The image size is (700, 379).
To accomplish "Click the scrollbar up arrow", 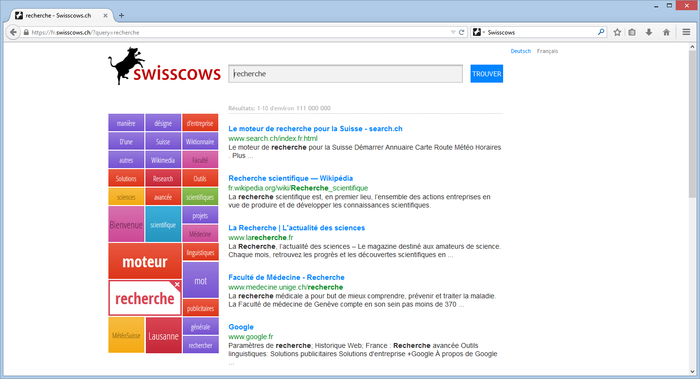I will tap(692, 46).
